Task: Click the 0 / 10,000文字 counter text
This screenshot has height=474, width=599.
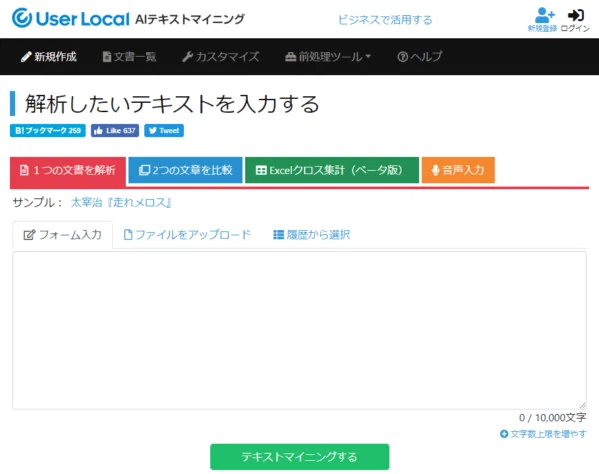Action: pos(552,418)
